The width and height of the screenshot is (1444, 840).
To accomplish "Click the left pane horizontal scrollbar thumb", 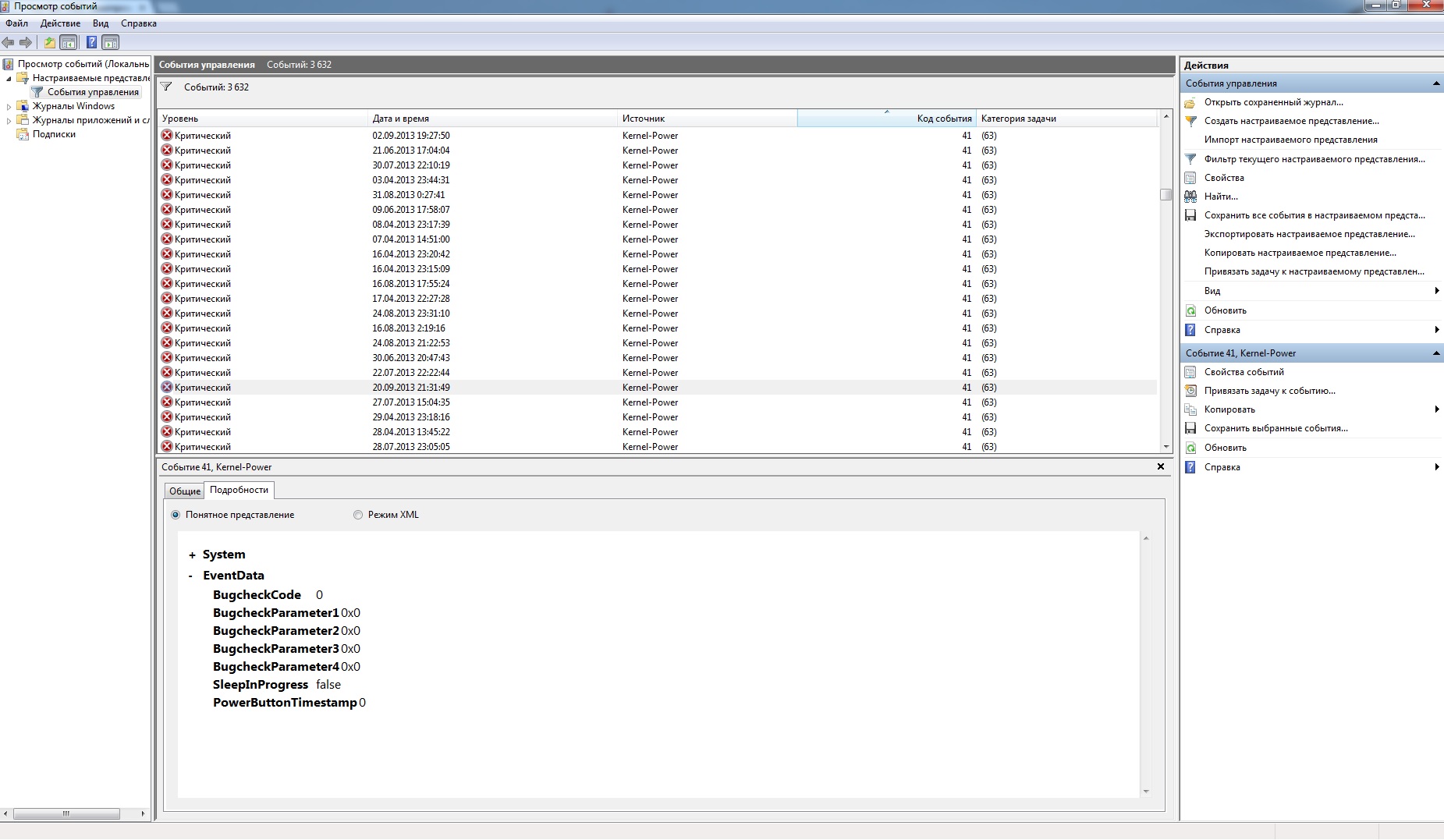I will point(66,813).
